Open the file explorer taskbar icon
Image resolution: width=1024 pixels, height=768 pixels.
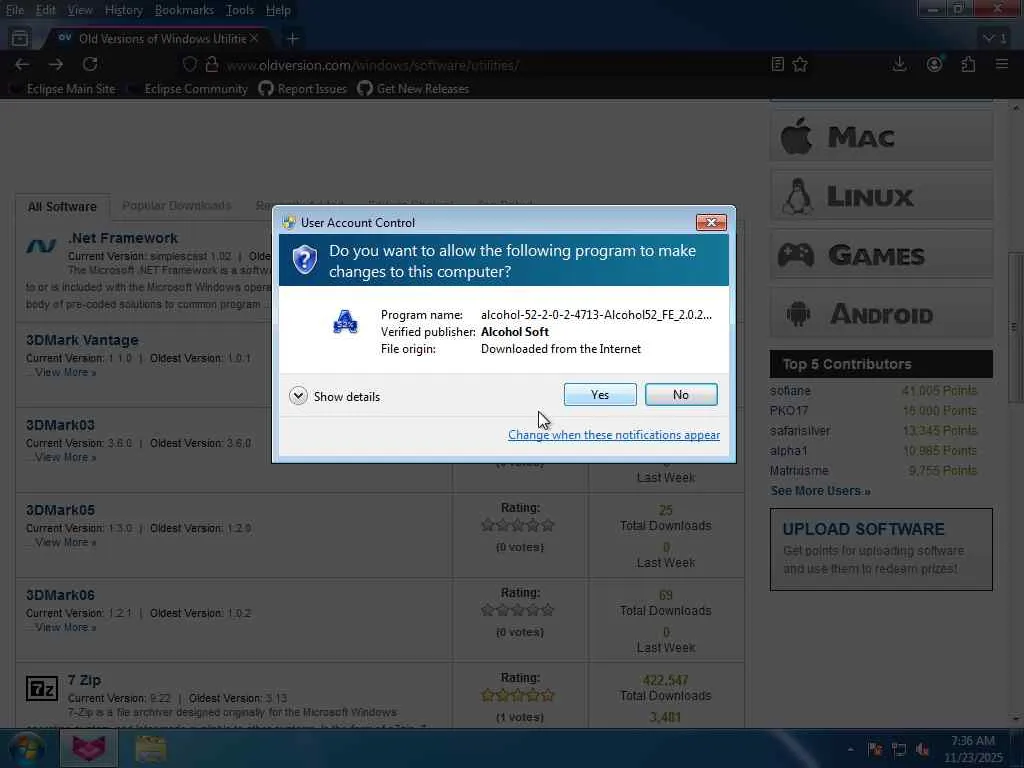pyautogui.click(x=150, y=748)
